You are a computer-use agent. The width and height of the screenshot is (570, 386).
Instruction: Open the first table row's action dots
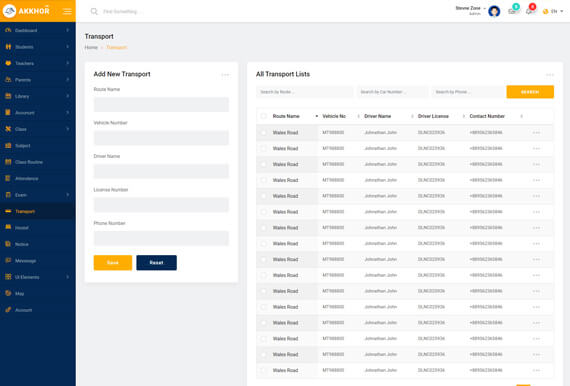pos(536,133)
